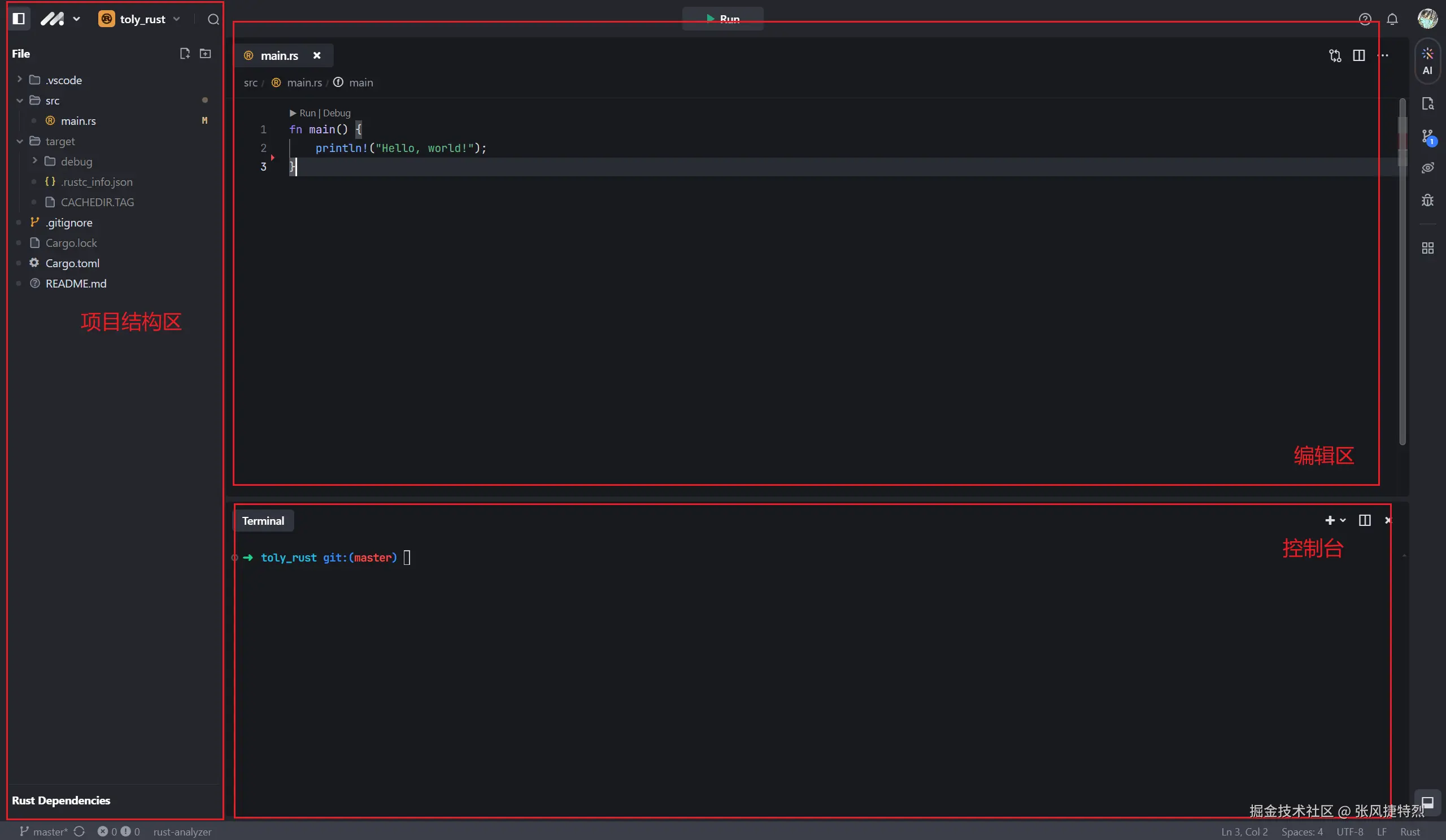Click the new file icon
The width and height of the screenshot is (1446, 840).
[x=184, y=53]
